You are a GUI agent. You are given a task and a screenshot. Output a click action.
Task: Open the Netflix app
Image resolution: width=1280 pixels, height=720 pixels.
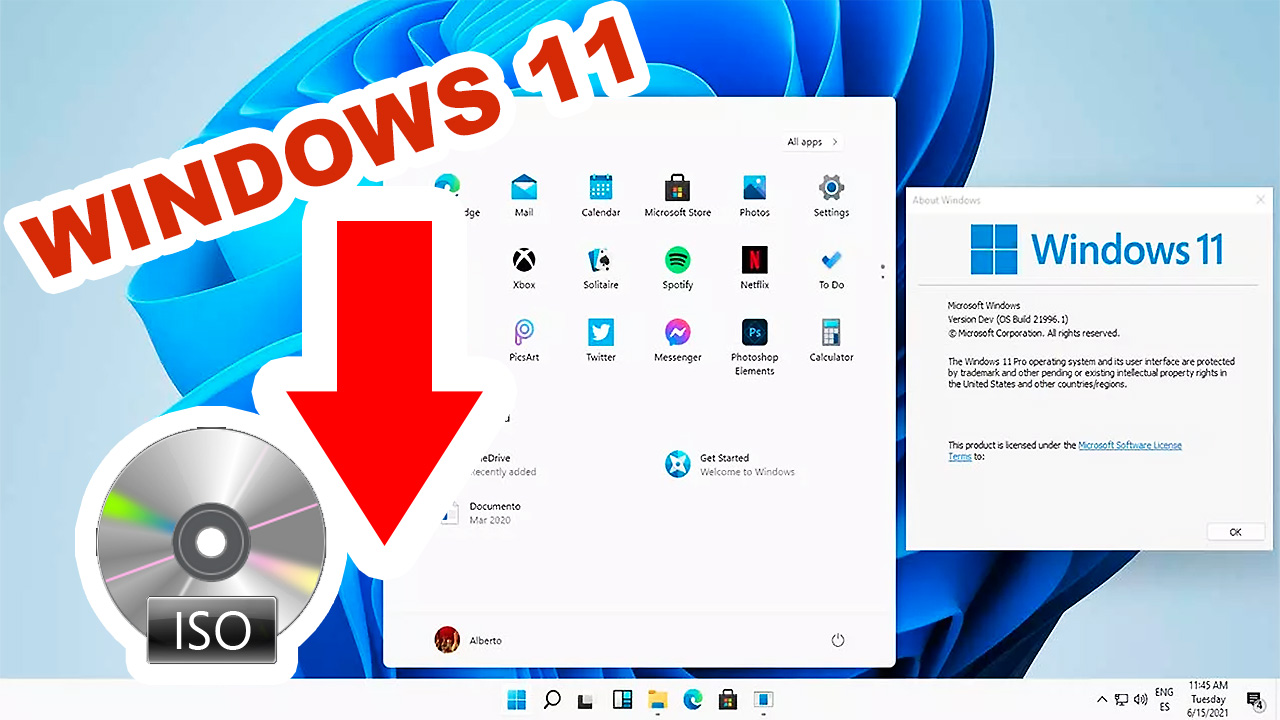(x=754, y=268)
